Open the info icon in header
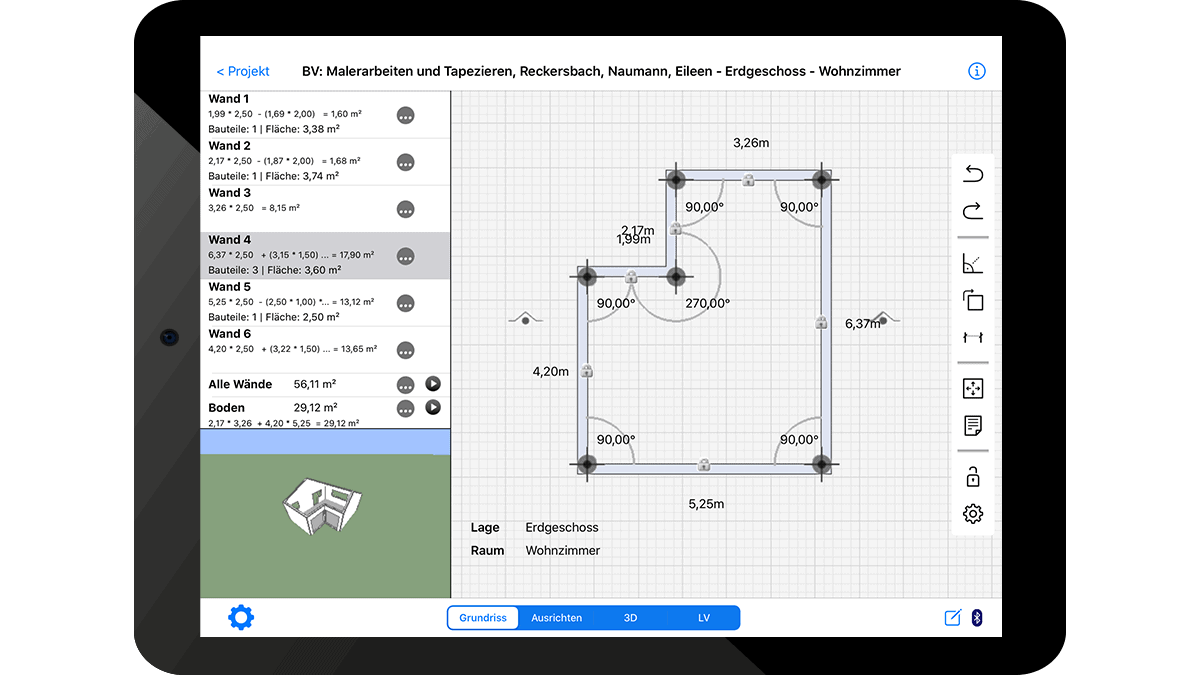This screenshot has width=1200, height=675. pyautogui.click(x=977, y=71)
